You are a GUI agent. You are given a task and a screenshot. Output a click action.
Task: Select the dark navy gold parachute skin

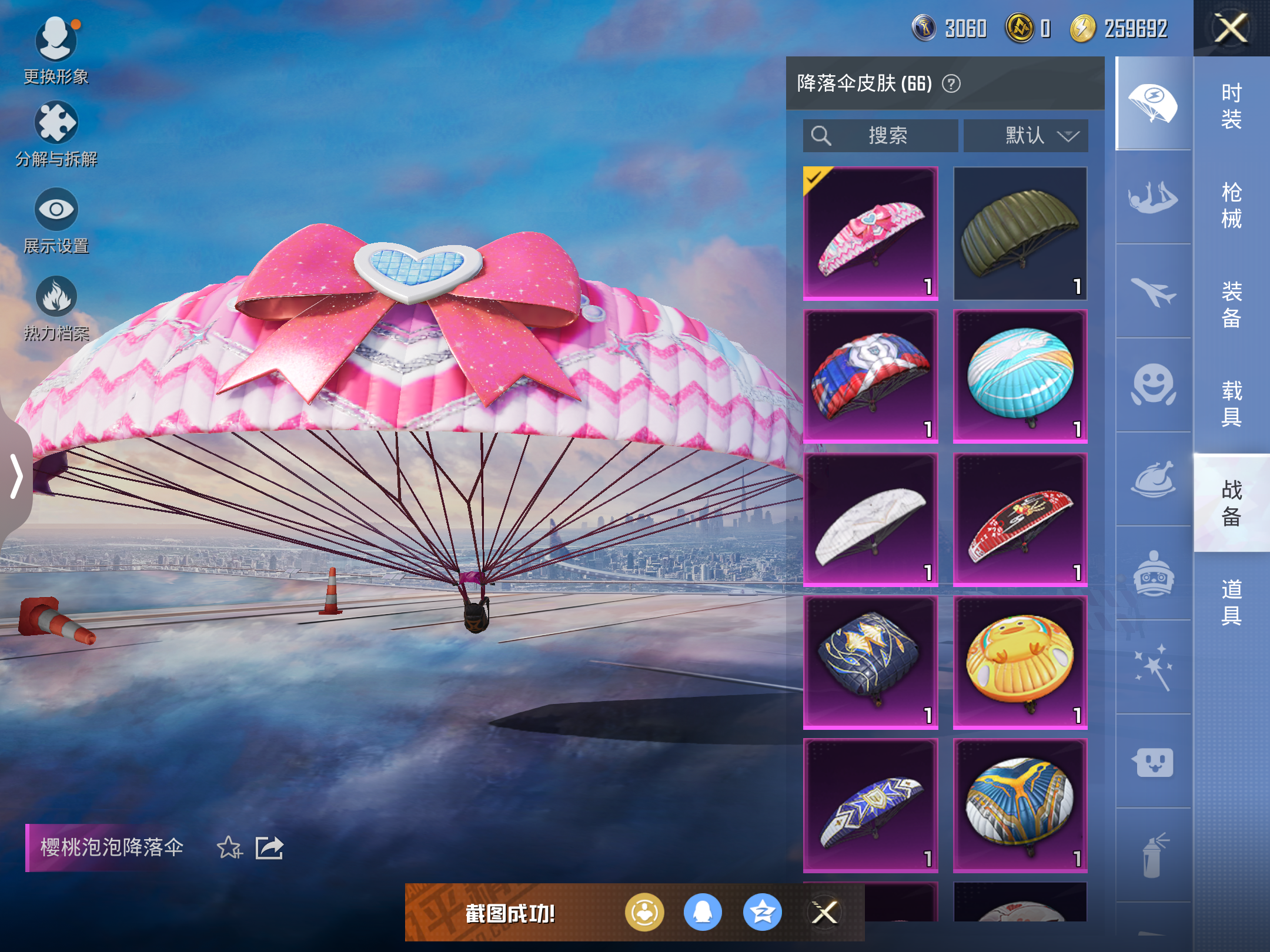coord(870,662)
